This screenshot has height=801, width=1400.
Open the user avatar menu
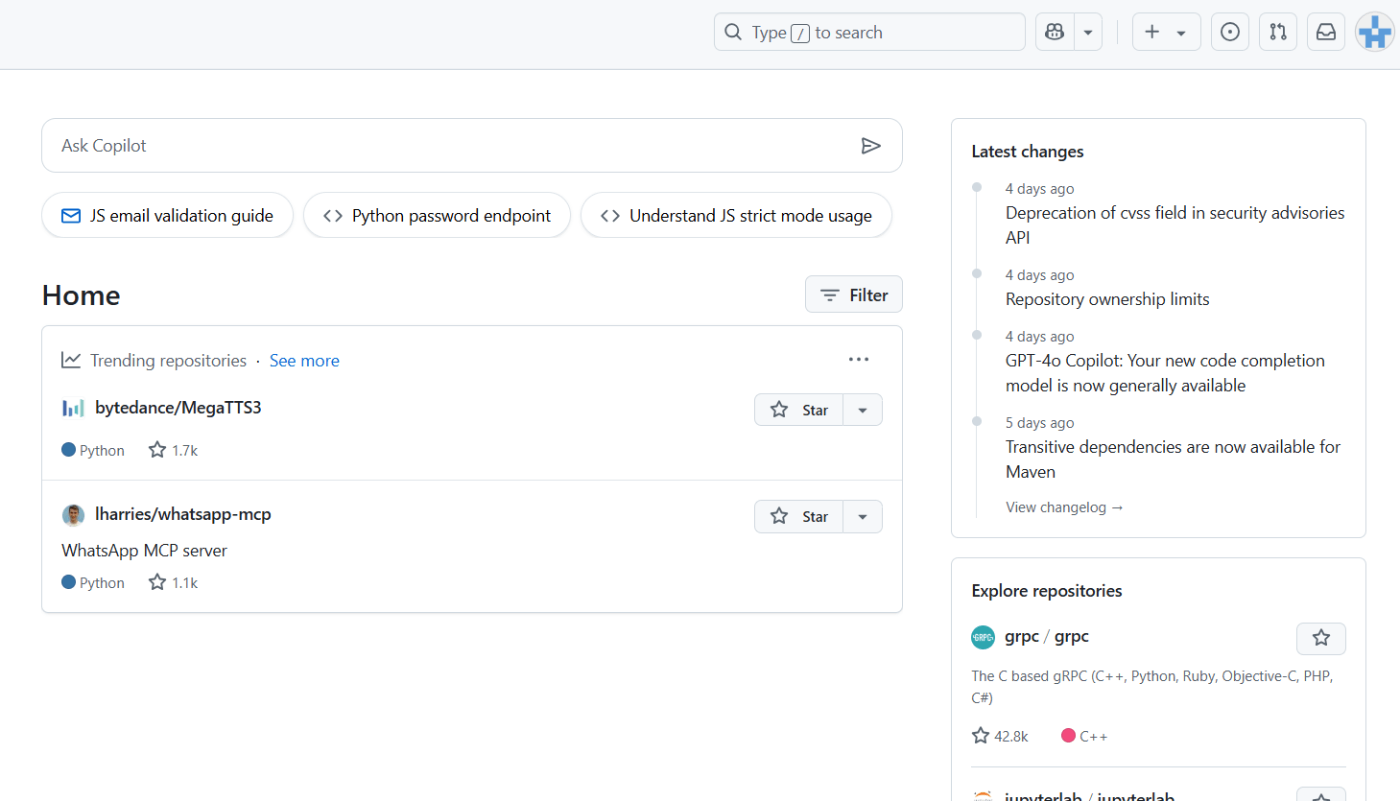[1375, 32]
